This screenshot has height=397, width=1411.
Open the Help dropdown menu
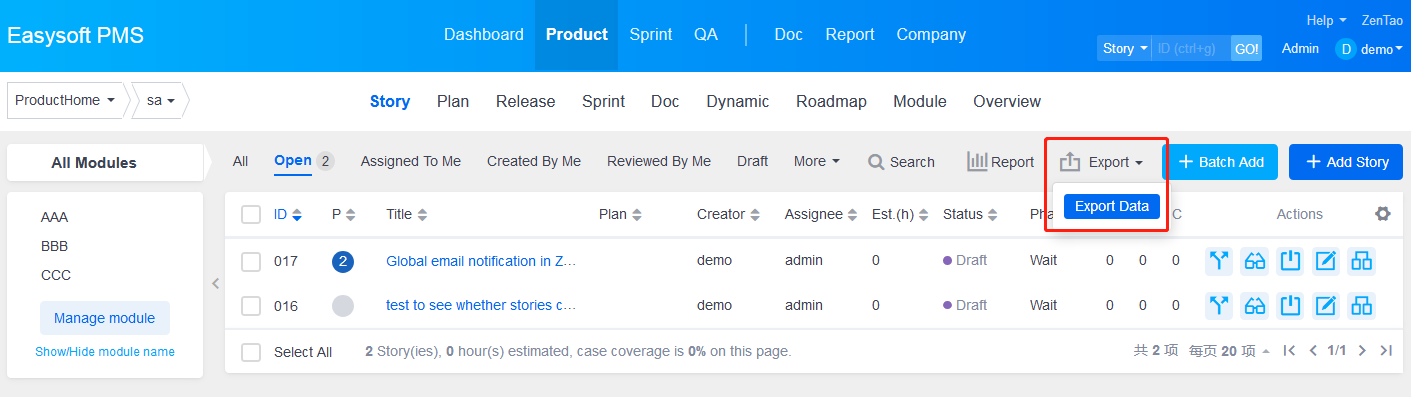[x=1326, y=20]
